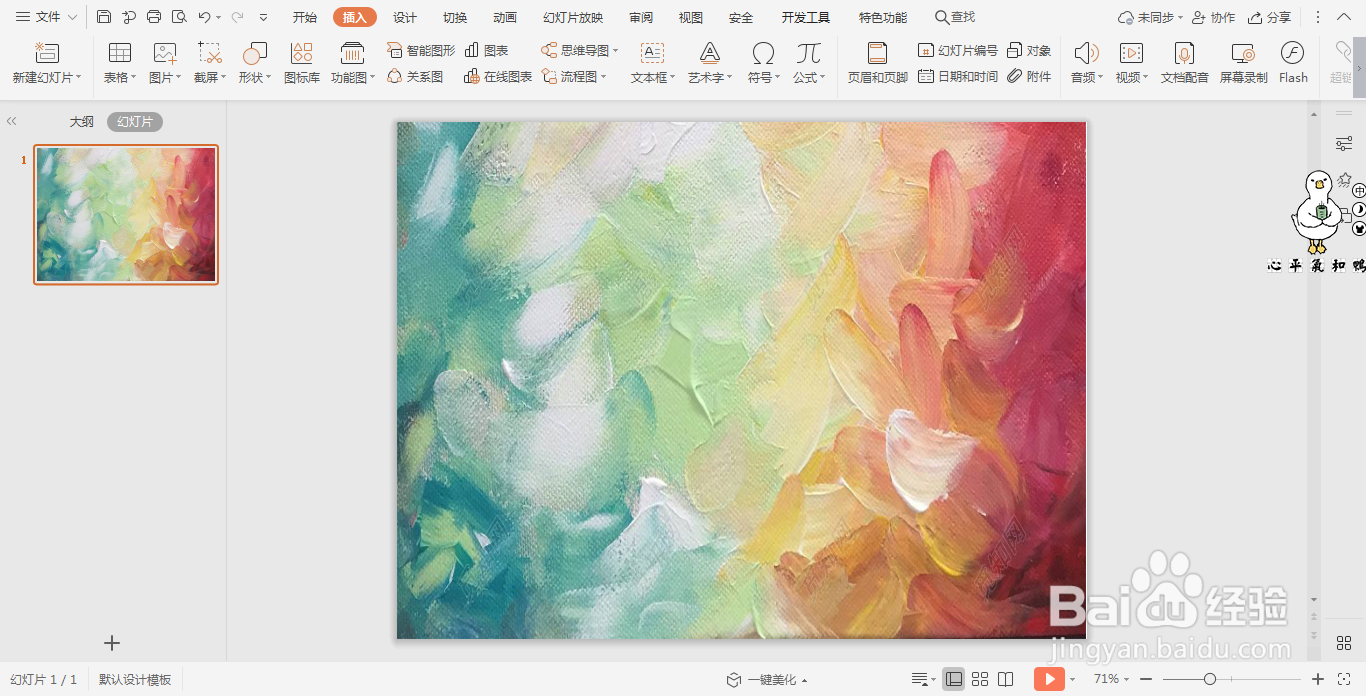The height and width of the screenshot is (696, 1366).
Task: Open 艺术字 word art gallery
Action: (710, 63)
